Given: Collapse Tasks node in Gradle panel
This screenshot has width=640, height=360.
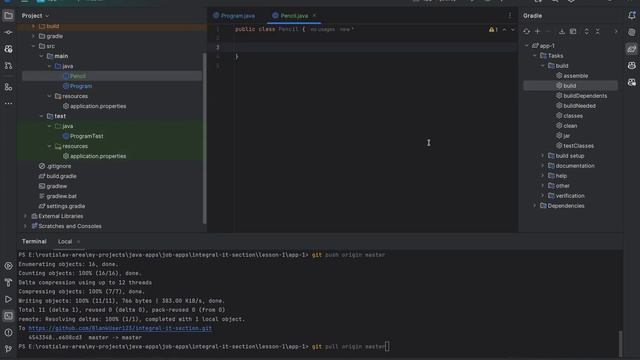Looking at the screenshot, I should coord(535,56).
